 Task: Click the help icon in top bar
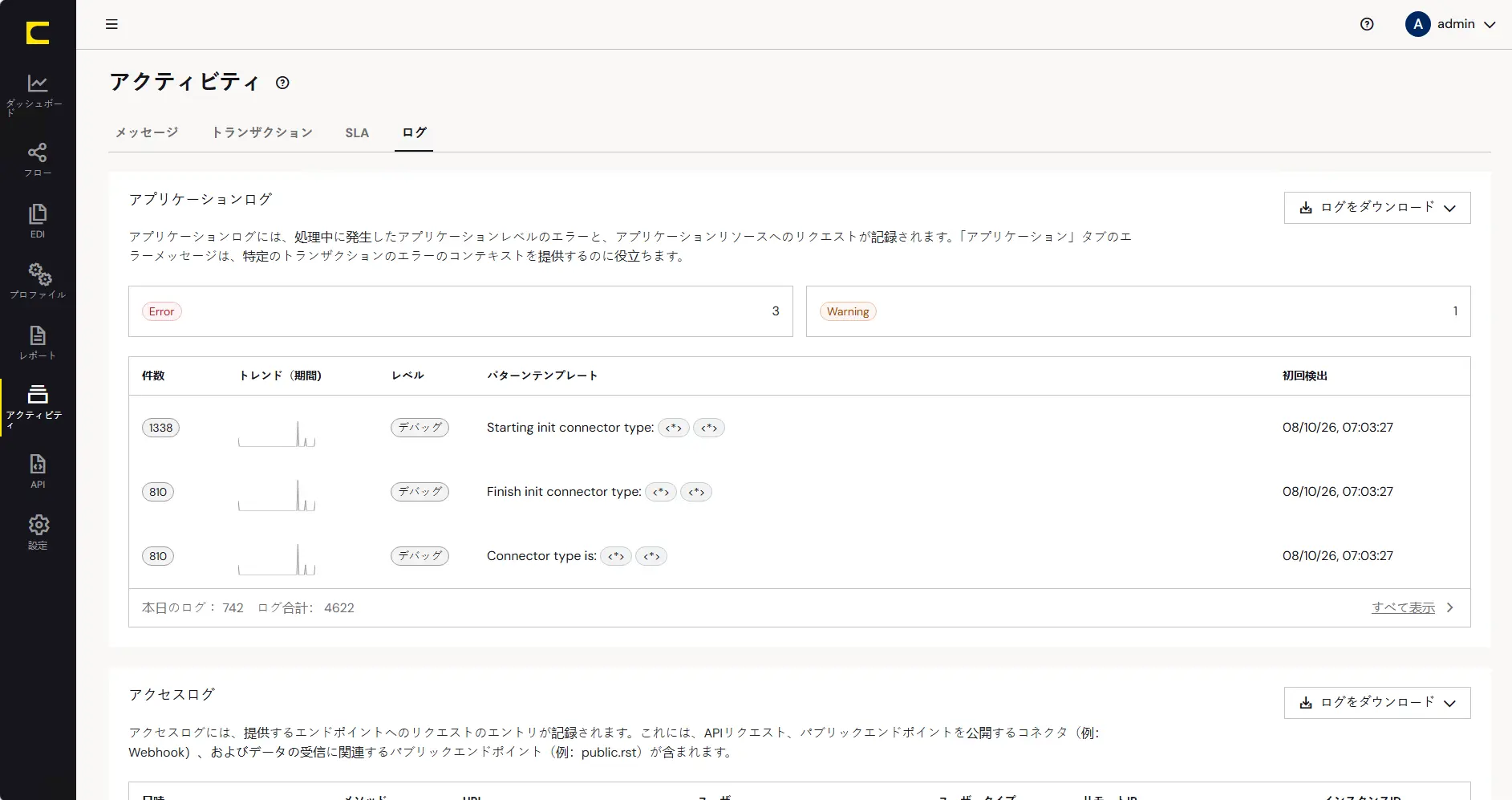(x=1367, y=24)
